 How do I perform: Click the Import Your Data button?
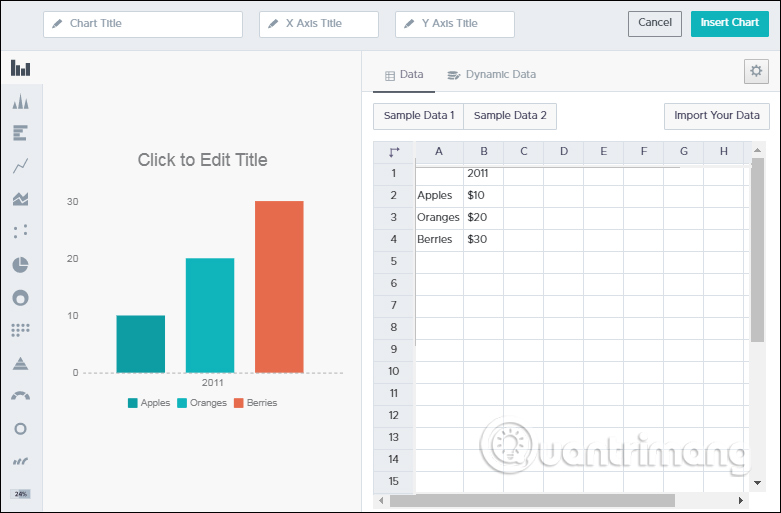pos(716,116)
